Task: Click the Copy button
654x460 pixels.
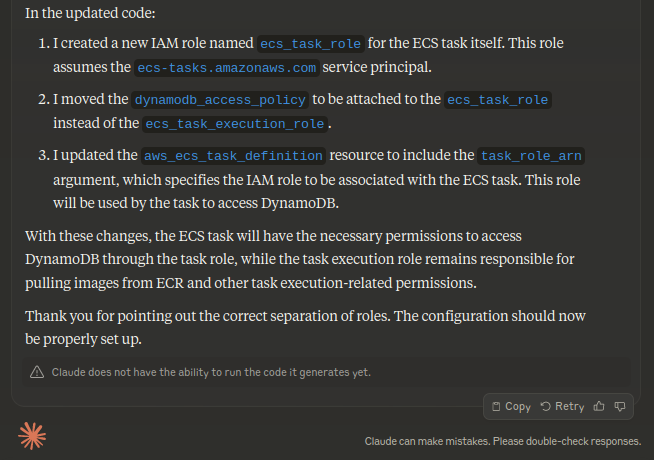Action: click(511, 406)
